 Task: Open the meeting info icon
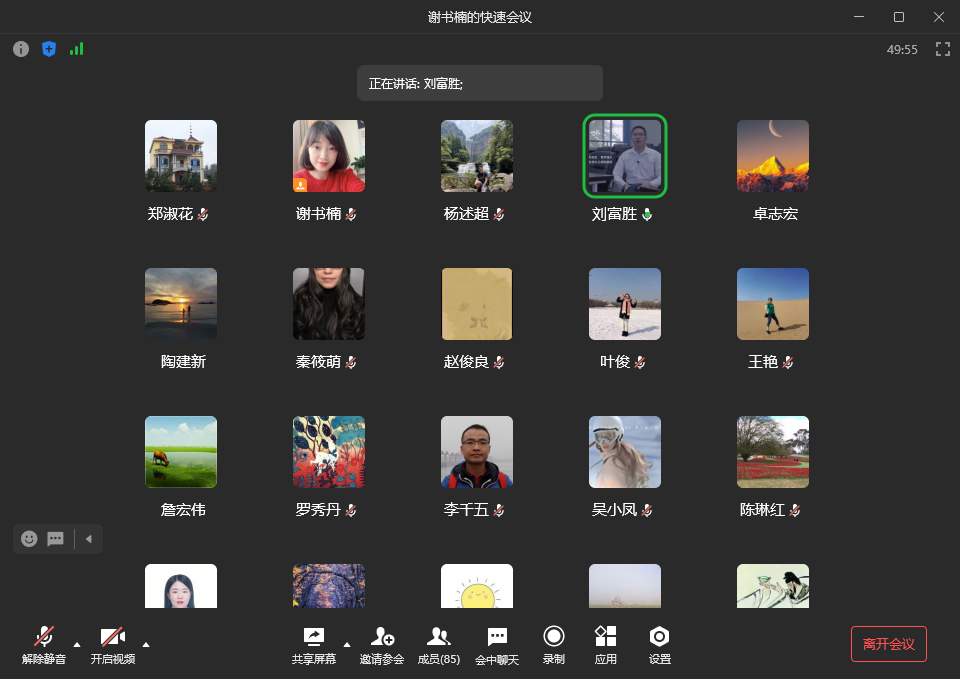(21, 49)
